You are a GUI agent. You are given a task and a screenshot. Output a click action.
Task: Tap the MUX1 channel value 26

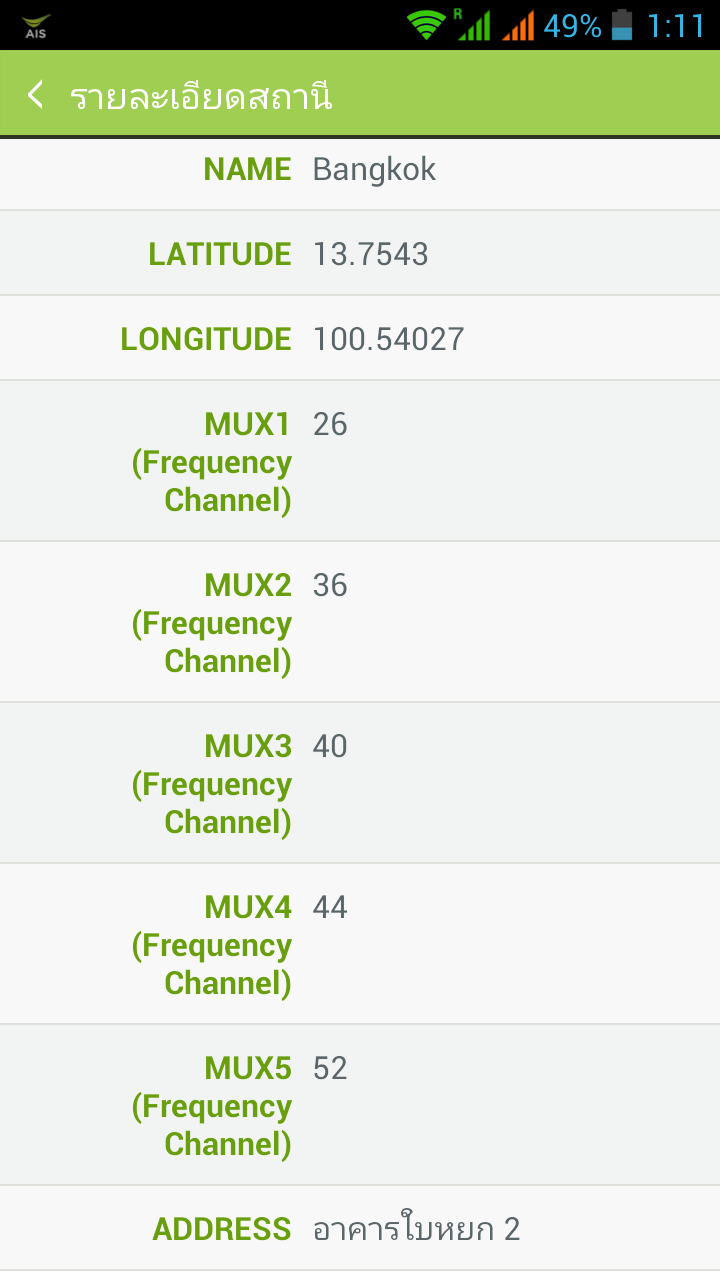330,424
